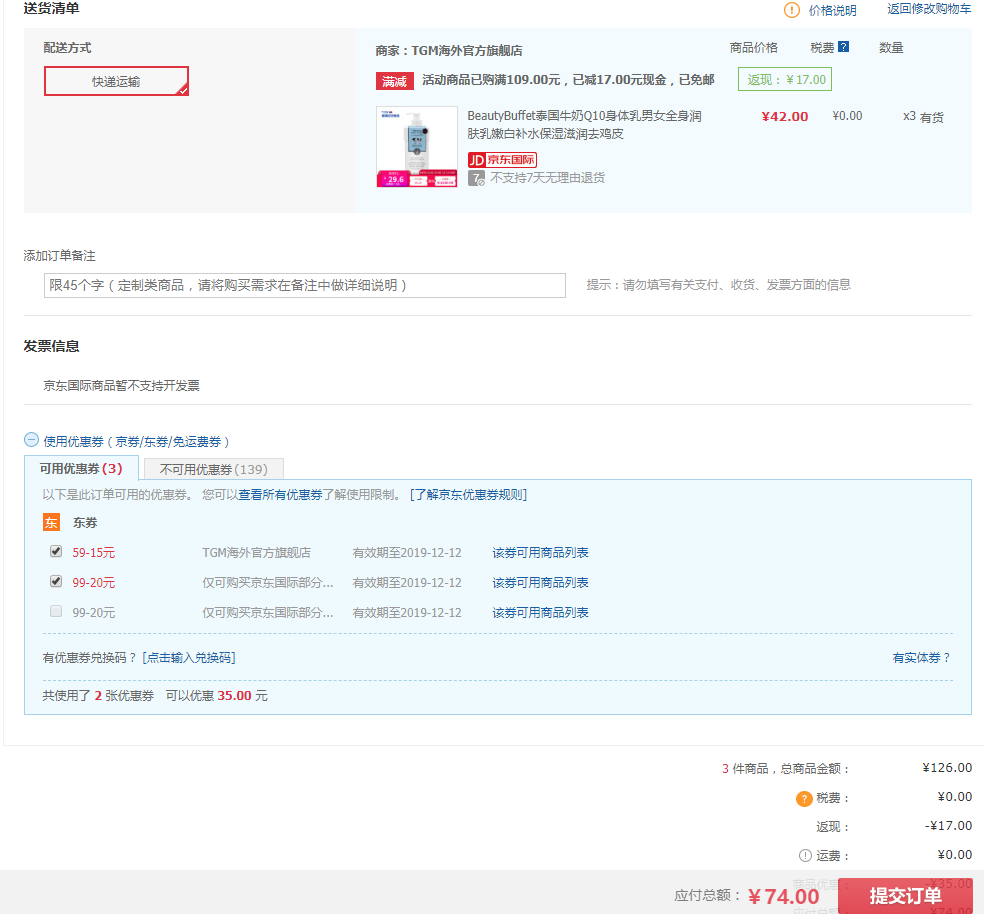Click the orange question icon beside 税费 total

click(x=804, y=798)
